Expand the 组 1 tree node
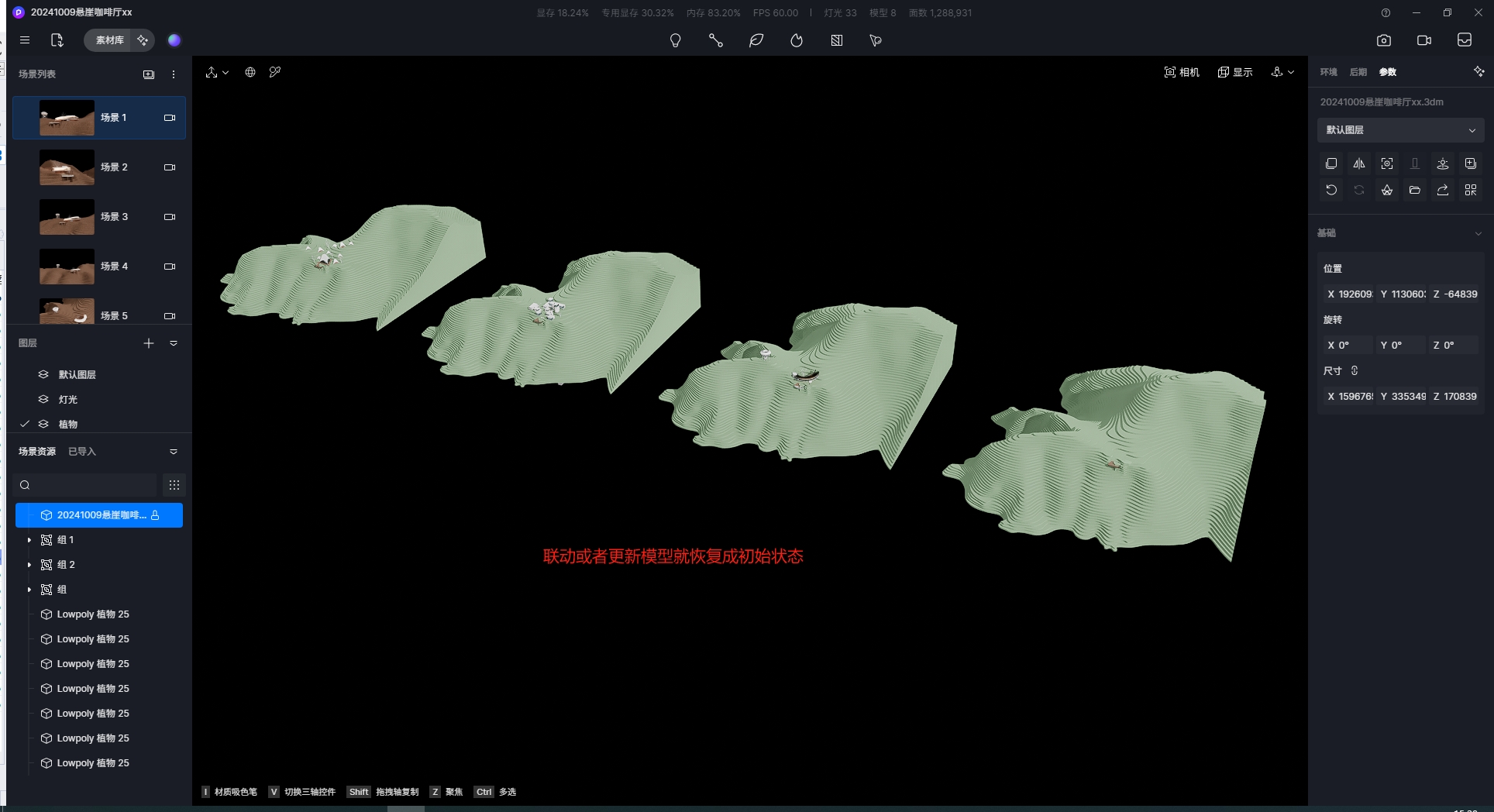The height and width of the screenshot is (812, 1494). pyautogui.click(x=29, y=540)
